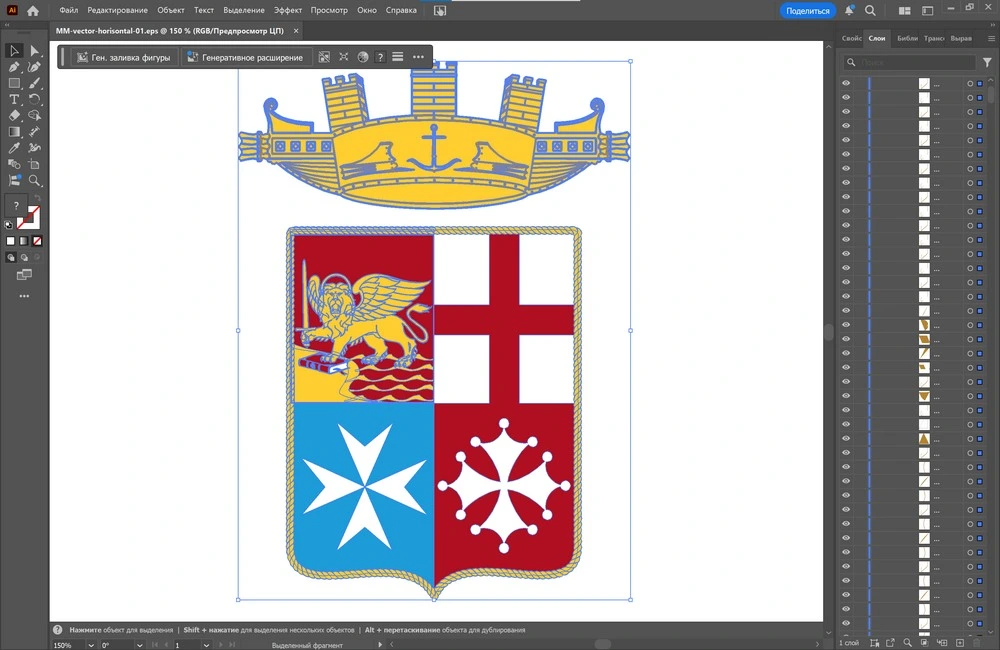Hide the topmost layer item via eye icon
1000x650 pixels.
pyautogui.click(x=846, y=84)
